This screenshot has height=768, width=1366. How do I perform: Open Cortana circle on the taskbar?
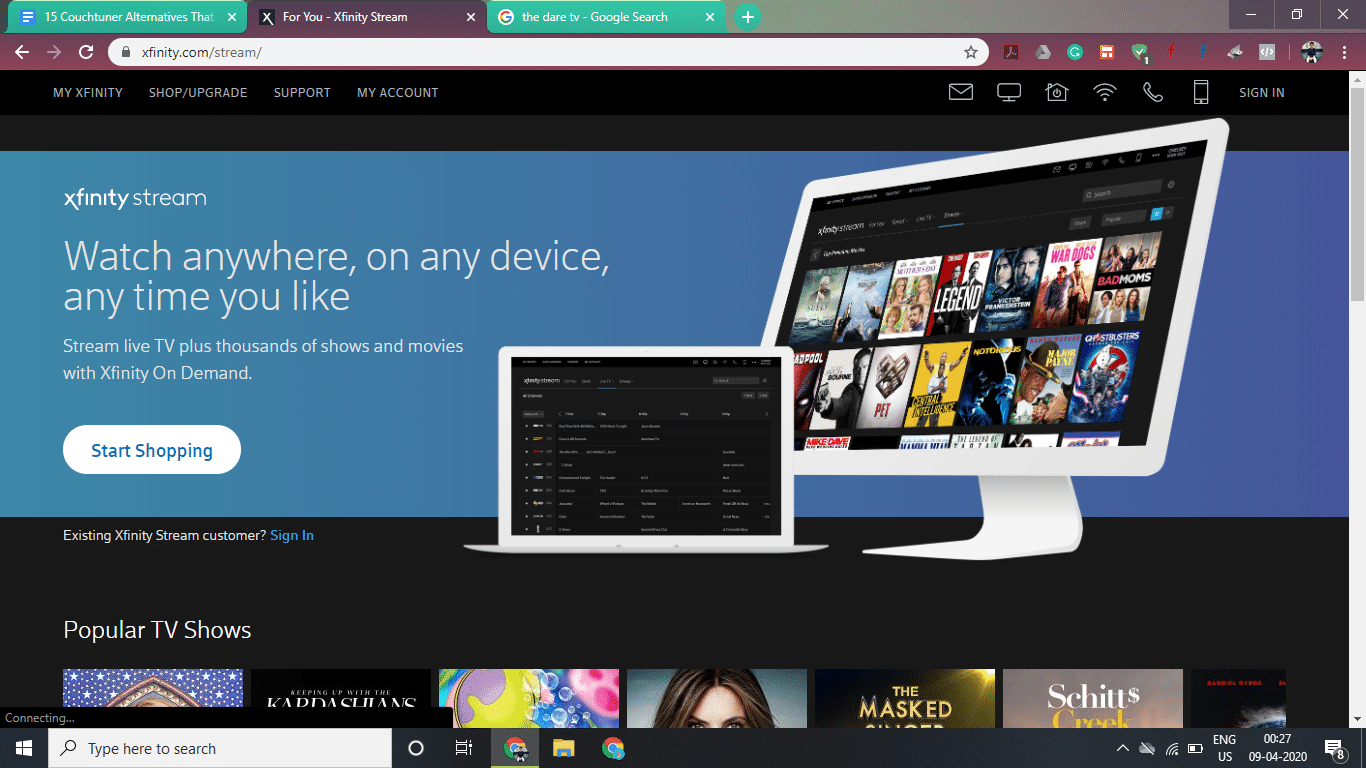(x=416, y=748)
